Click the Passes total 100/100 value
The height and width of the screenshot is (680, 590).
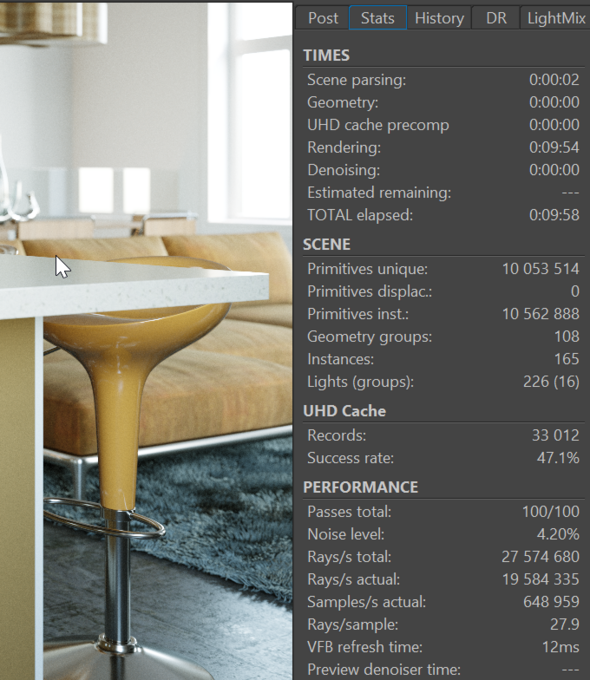551,512
